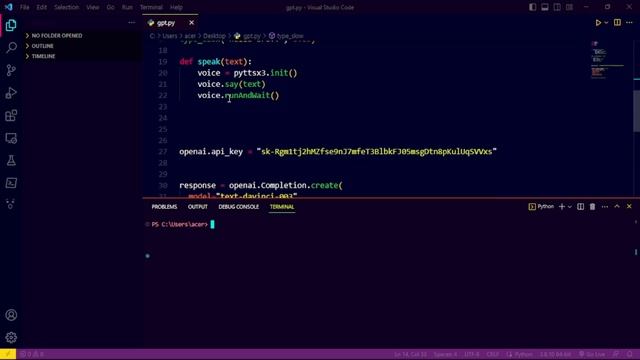Click the remote indicator in status bar

[8, 354]
